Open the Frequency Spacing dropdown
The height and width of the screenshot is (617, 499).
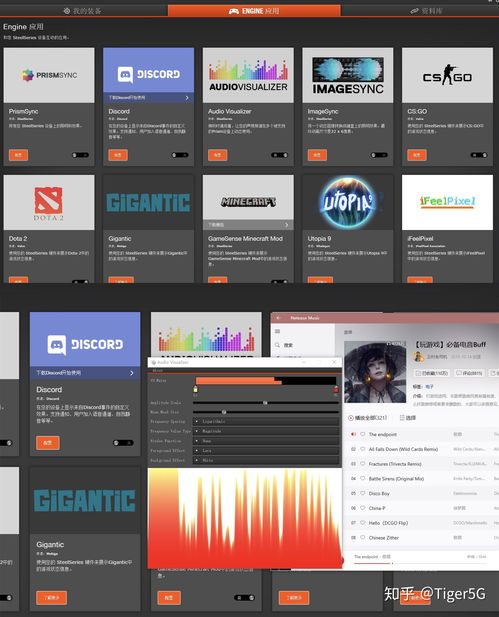266,421
